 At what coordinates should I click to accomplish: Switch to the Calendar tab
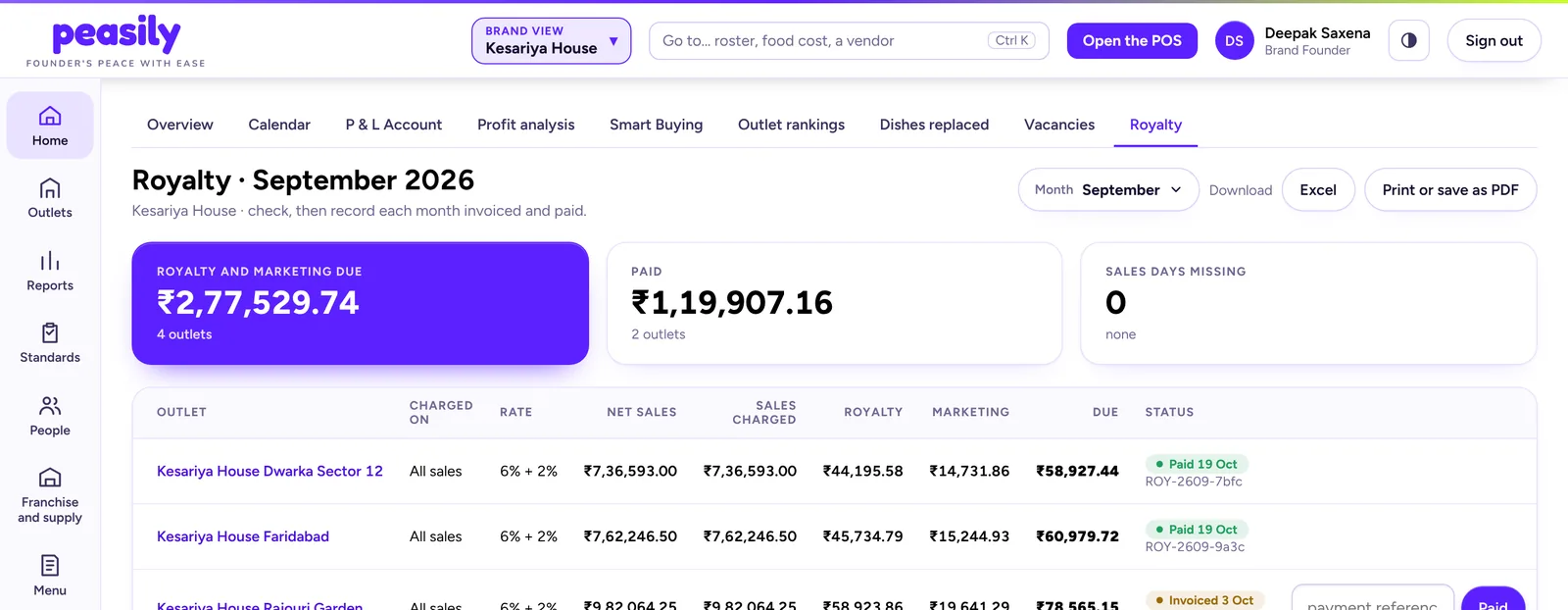(279, 125)
